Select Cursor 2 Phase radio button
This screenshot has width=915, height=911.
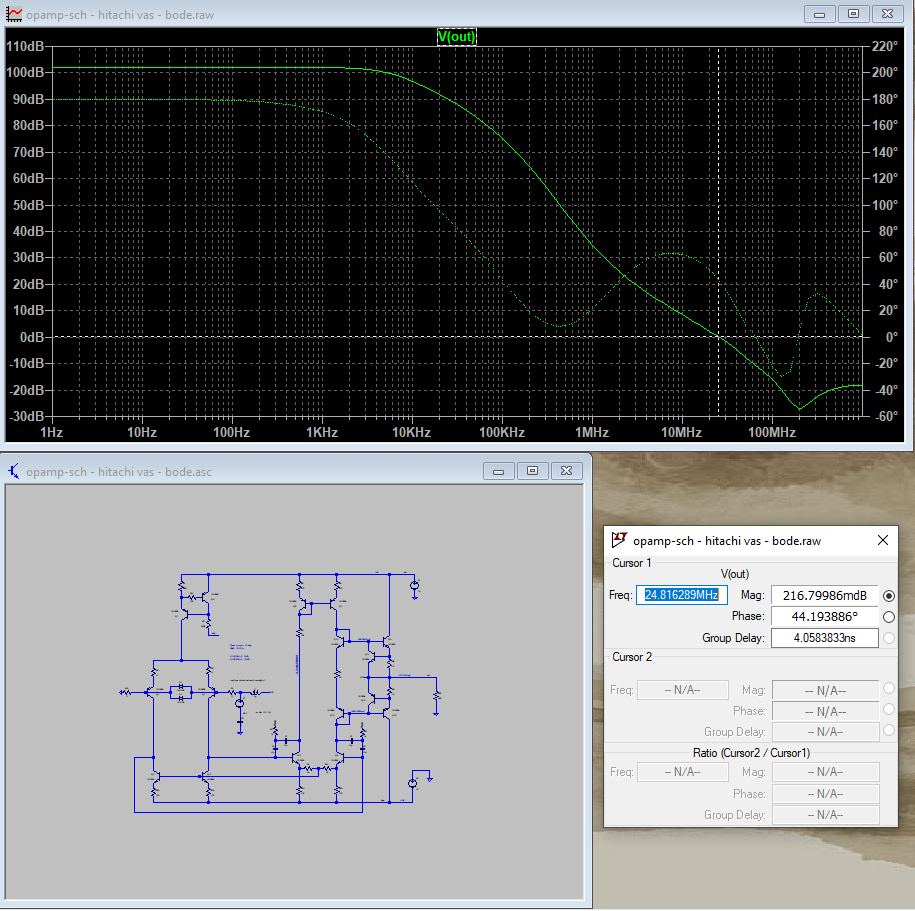coord(889,709)
